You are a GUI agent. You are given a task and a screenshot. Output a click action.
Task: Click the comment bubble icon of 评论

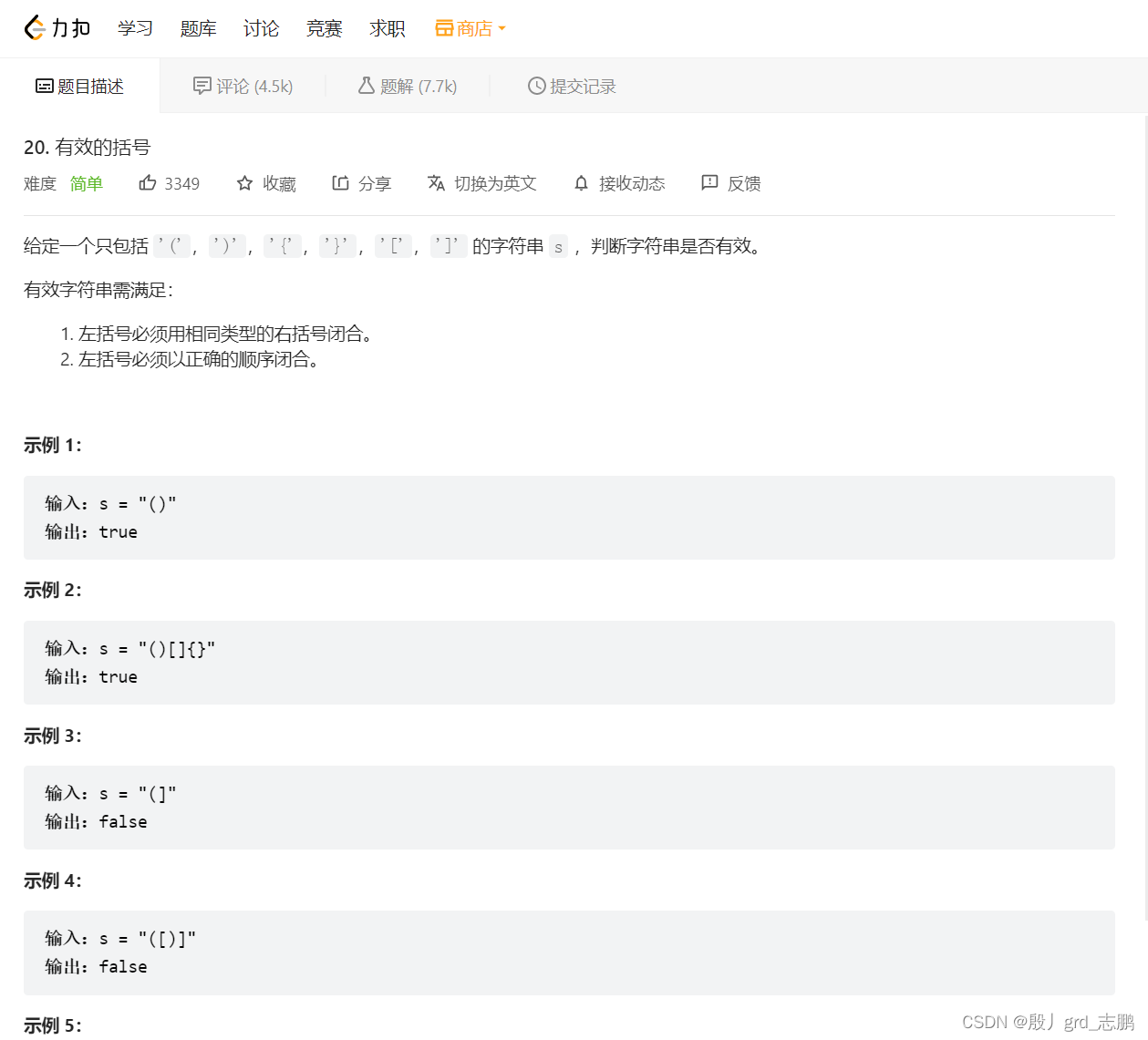pos(202,86)
